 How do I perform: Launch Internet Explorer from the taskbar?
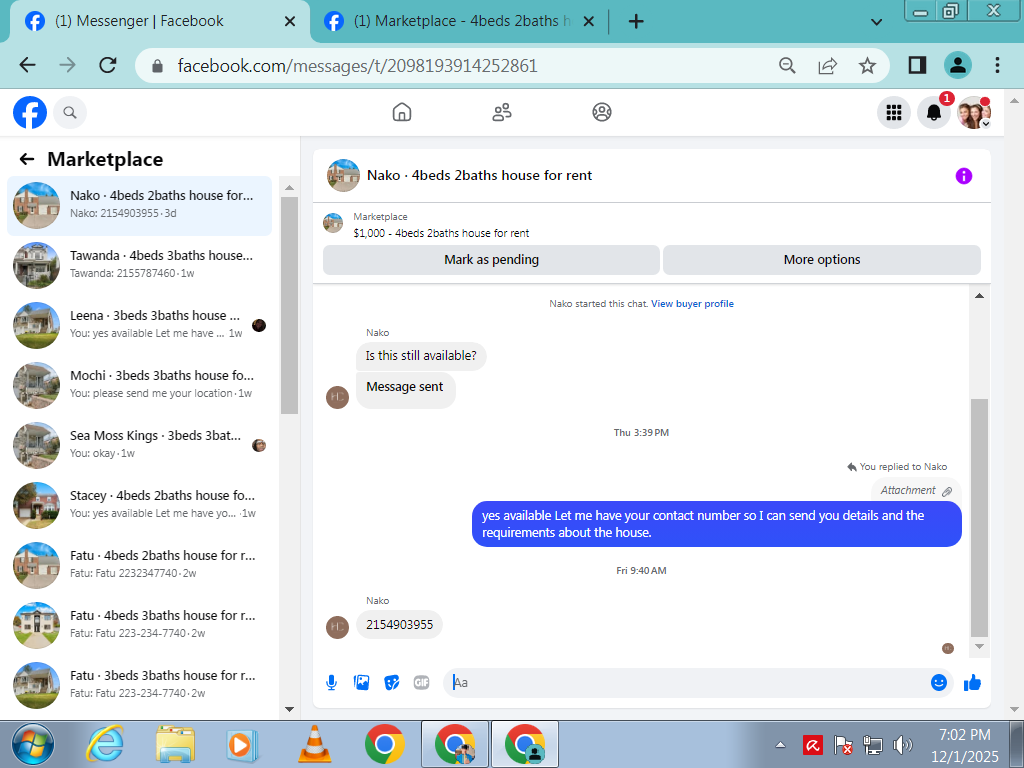click(x=104, y=744)
